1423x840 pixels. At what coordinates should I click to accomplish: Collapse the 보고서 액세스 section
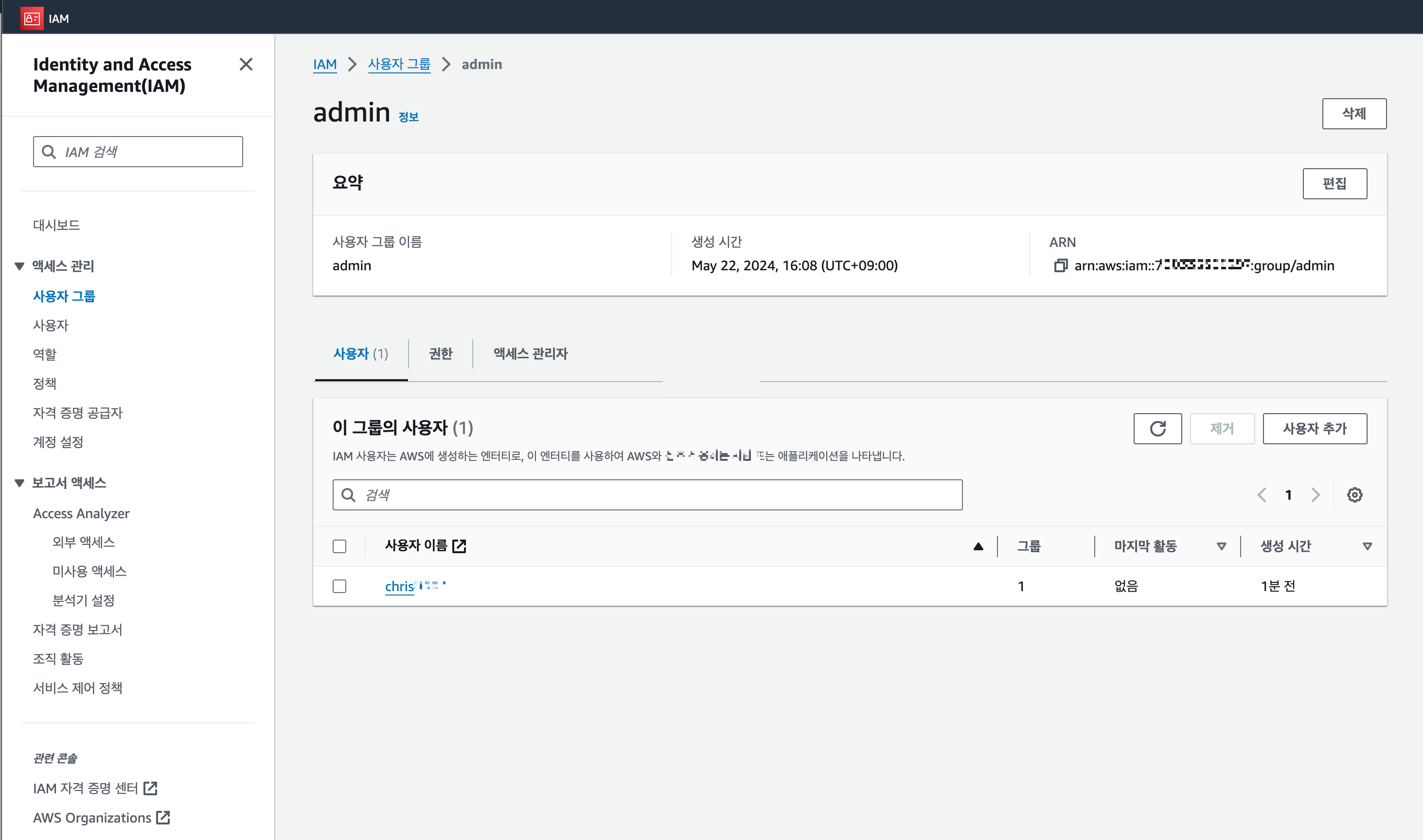(19, 483)
